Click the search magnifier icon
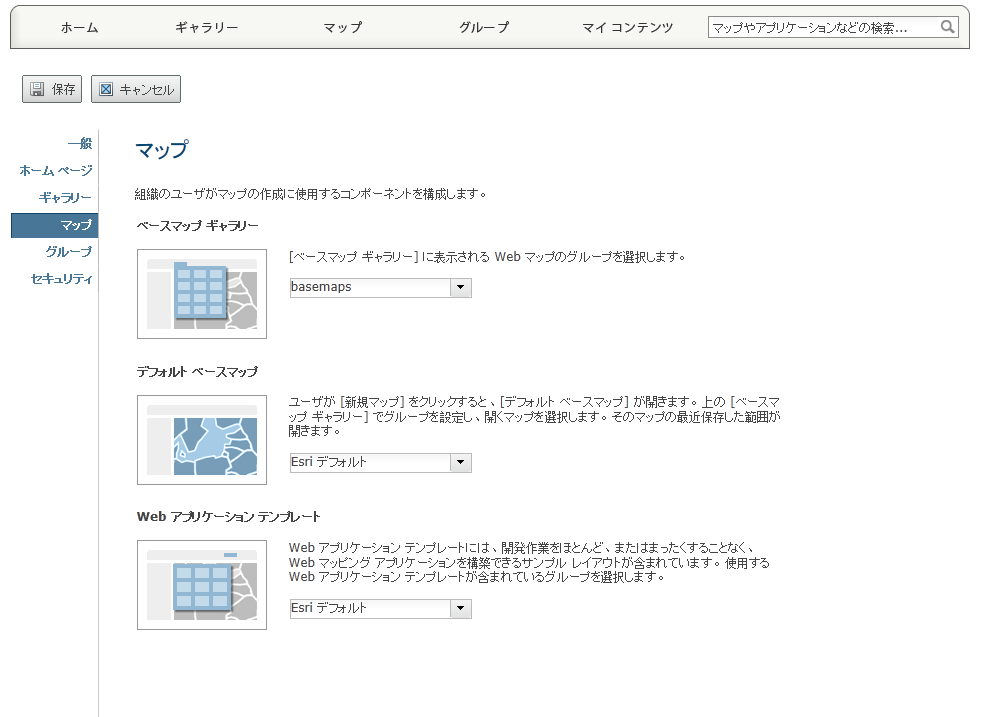This screenshot has height=717, width=983. pyautogui.click(x=947, y=28)
